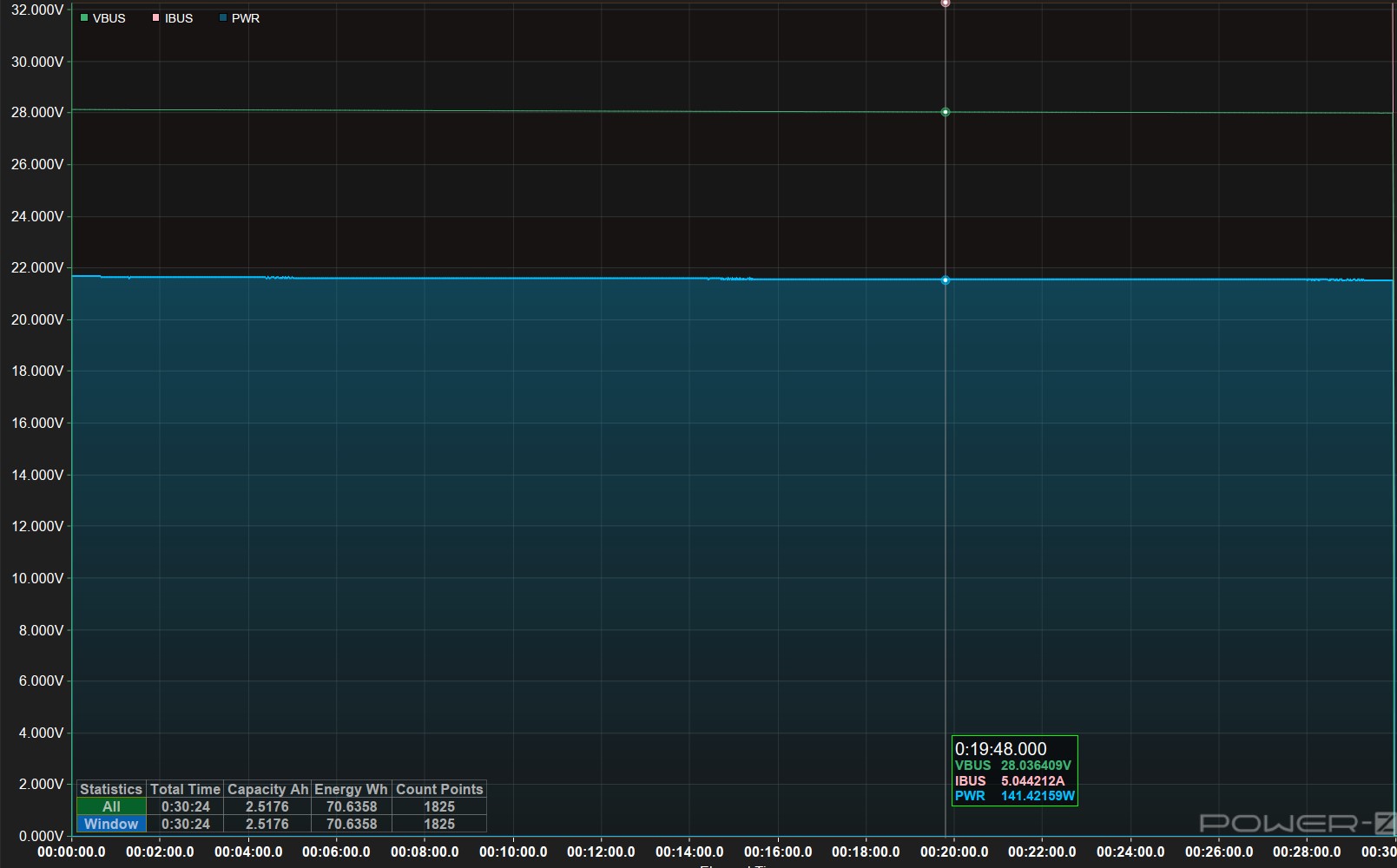The height and width of the screenshot is (868, 1397).
Task: Click the All row energy value 70.6358
Action: tap(351, 806)
